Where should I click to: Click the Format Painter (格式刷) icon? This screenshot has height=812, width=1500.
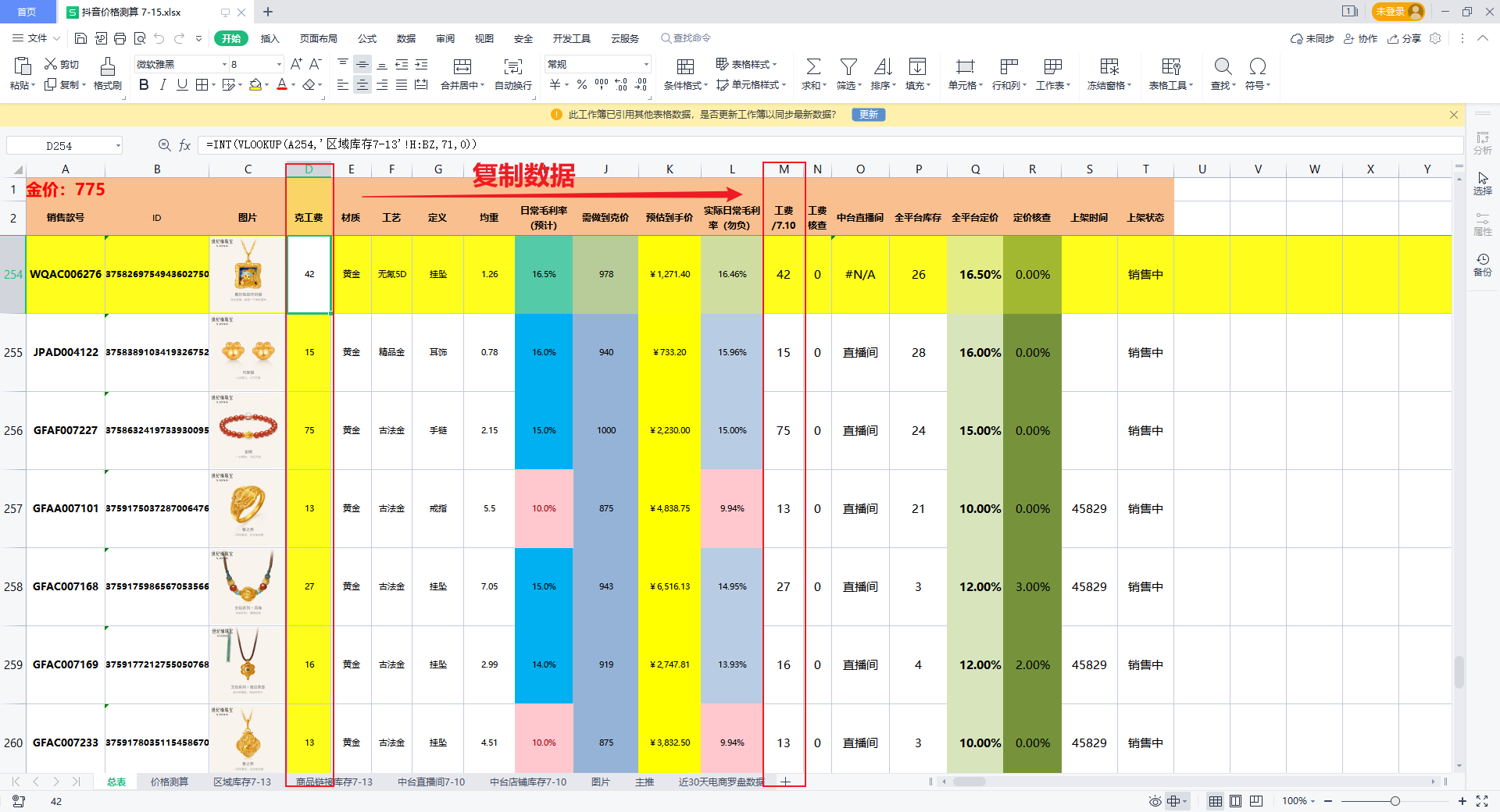pyautogui.click(x=108, y=67)
